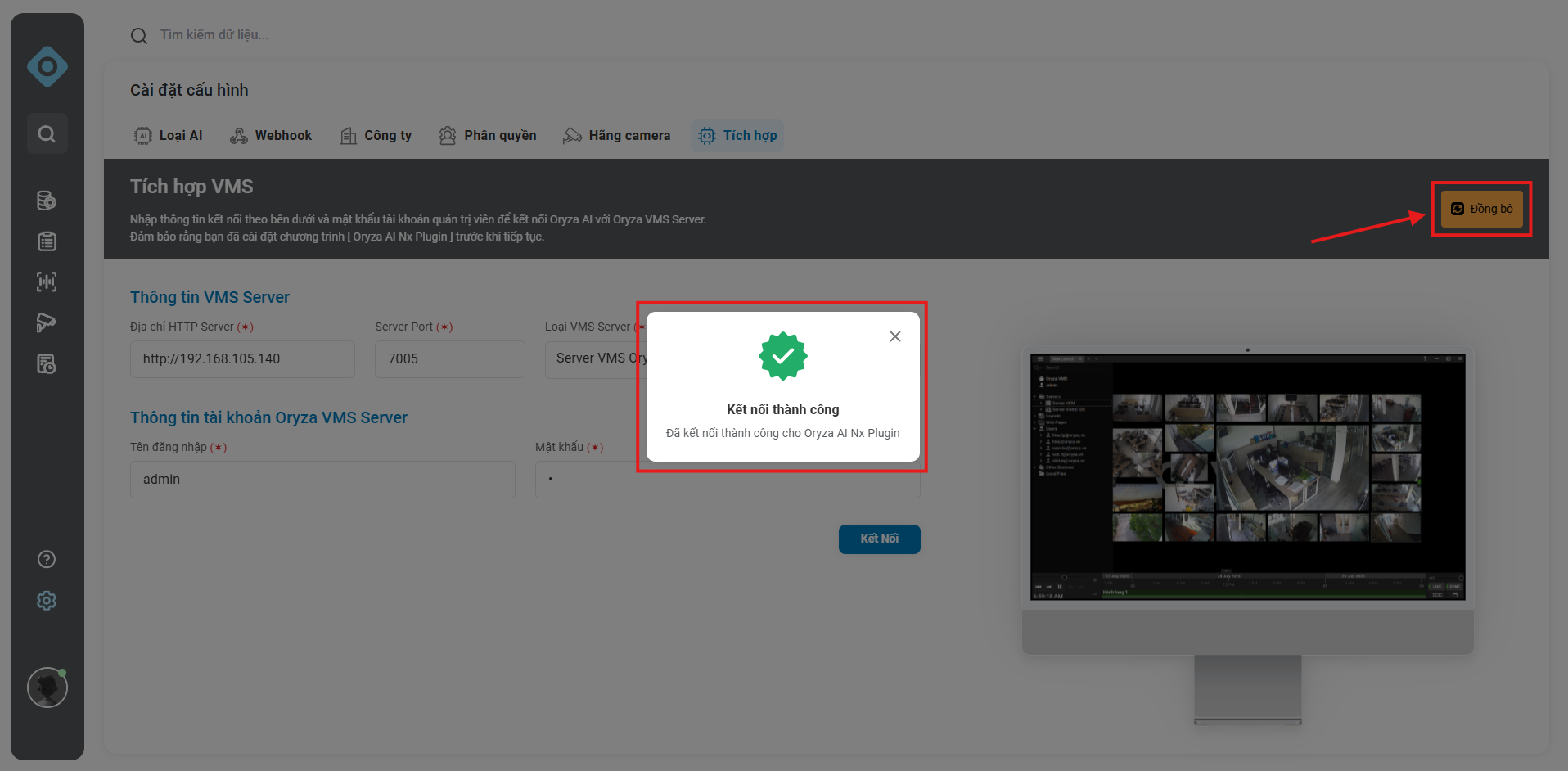The width and height of the screenshot is (1568, 771).
Task: Click the Cài đặt cấu hình title
Action: (189, 90)
